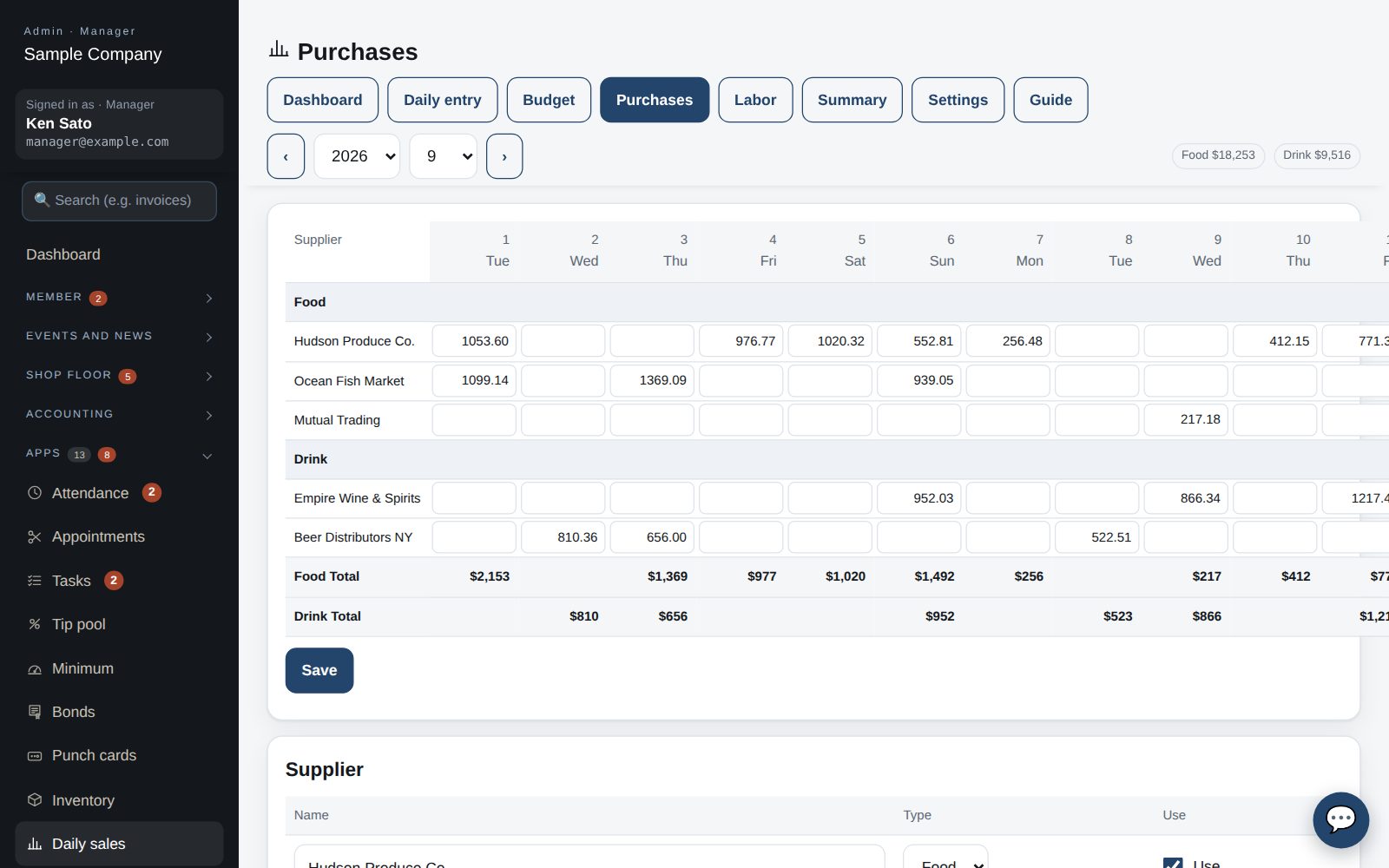
Task: Open Tasks checklist icon in sidebar
Action: pyautogui.click(x=35, y=581)
